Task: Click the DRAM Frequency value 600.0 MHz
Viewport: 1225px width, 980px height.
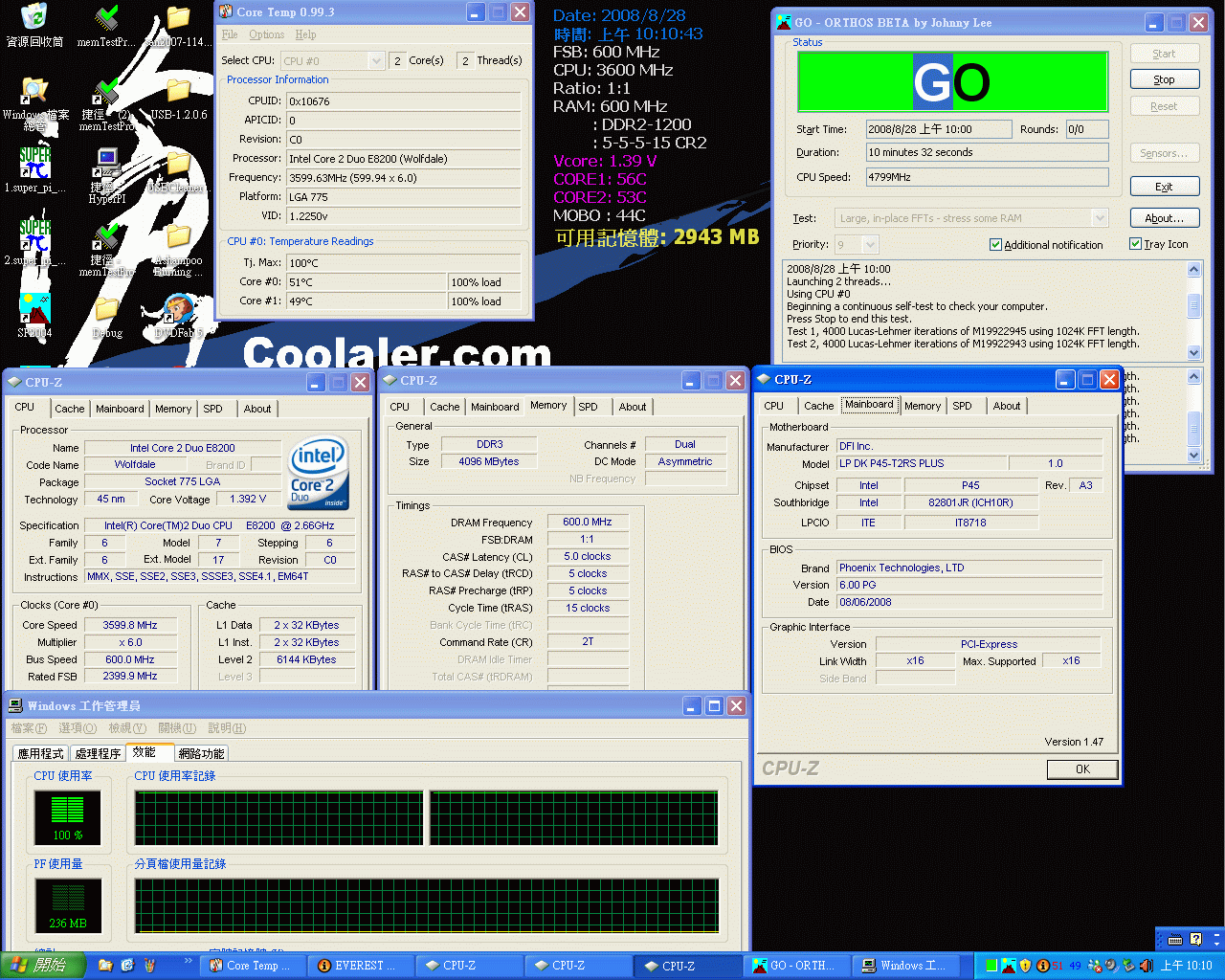Action: 588,523
